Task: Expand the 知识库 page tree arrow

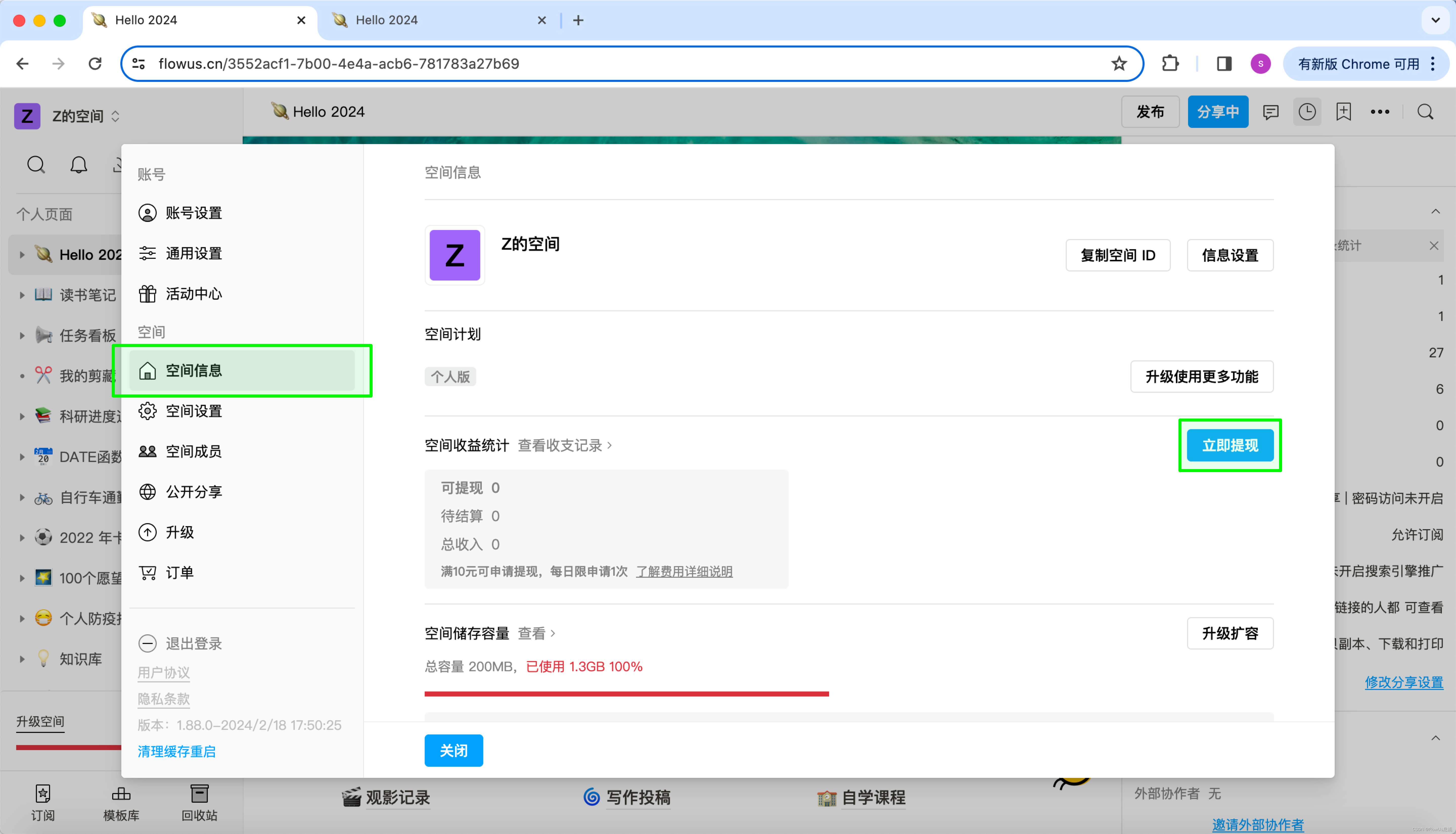Action: tap(22, 659)
